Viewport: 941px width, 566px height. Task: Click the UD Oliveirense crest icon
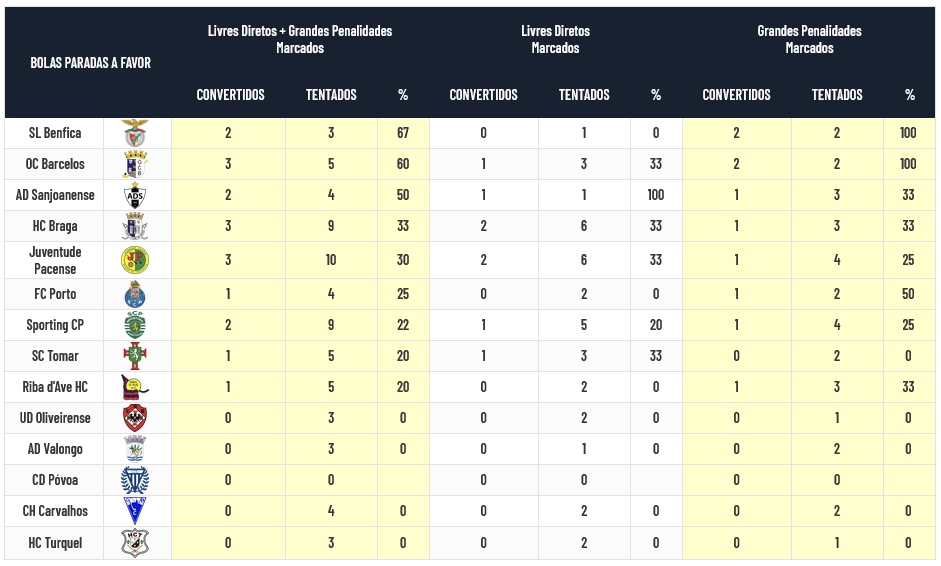point(134,418)
